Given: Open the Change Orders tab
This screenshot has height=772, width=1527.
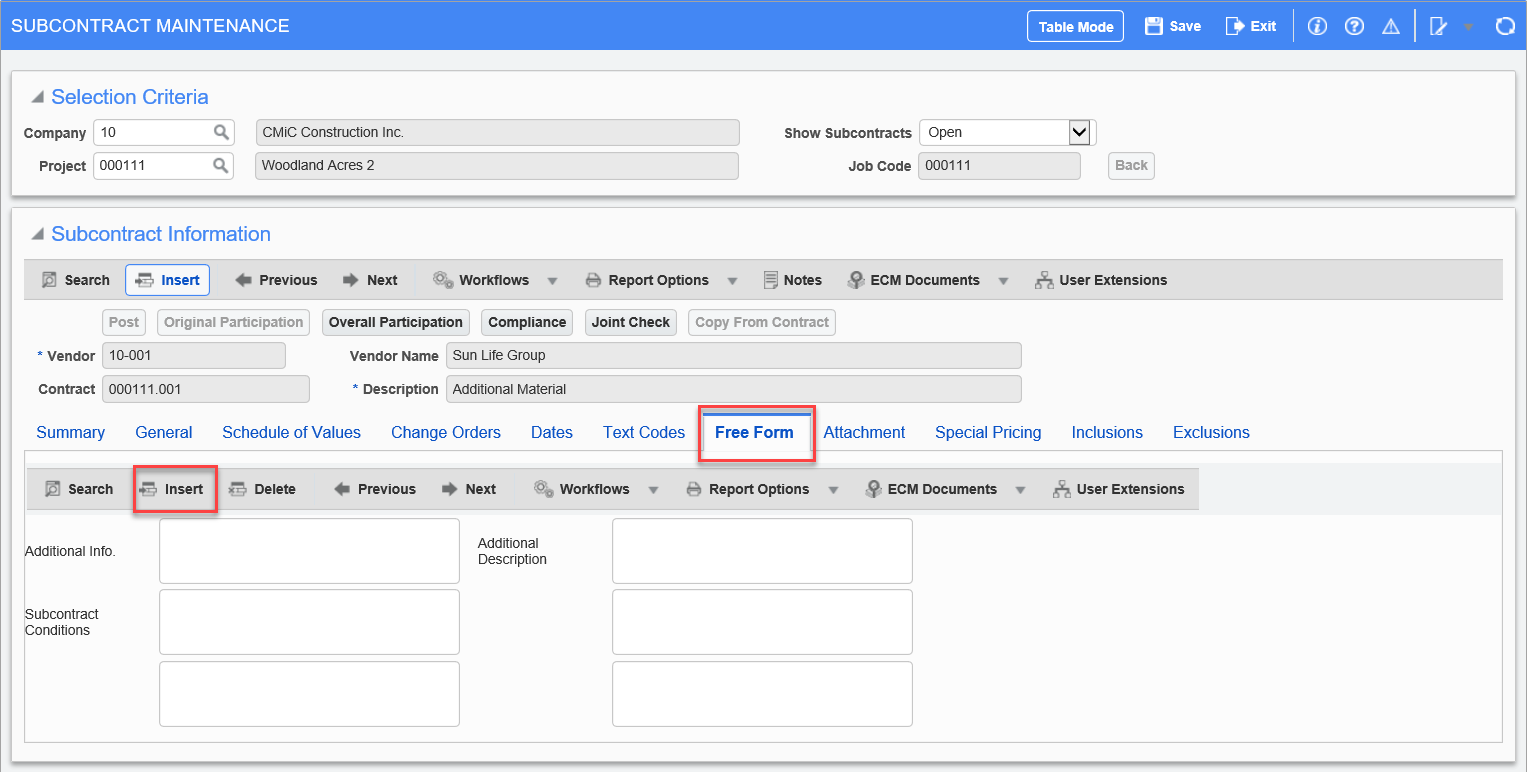Looking at the screenshot, I should pyautogui.click(x=446, y=432).
